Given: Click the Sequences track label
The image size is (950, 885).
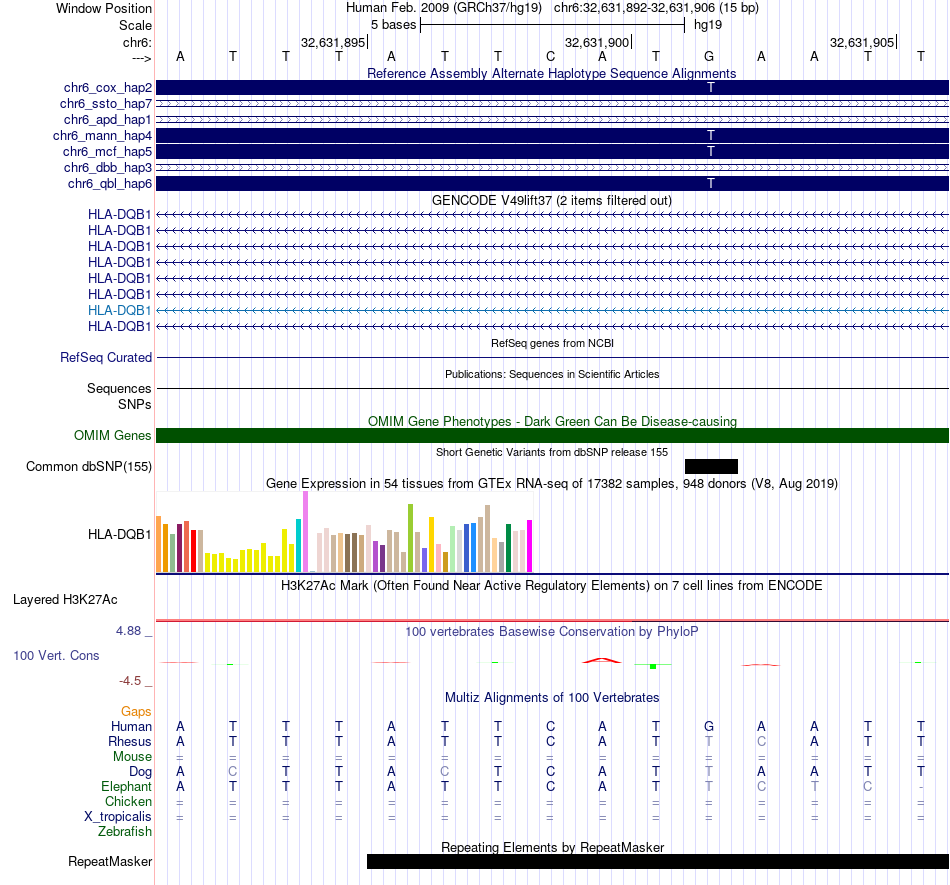Looking at the screenshot, I should coord(119,388).
